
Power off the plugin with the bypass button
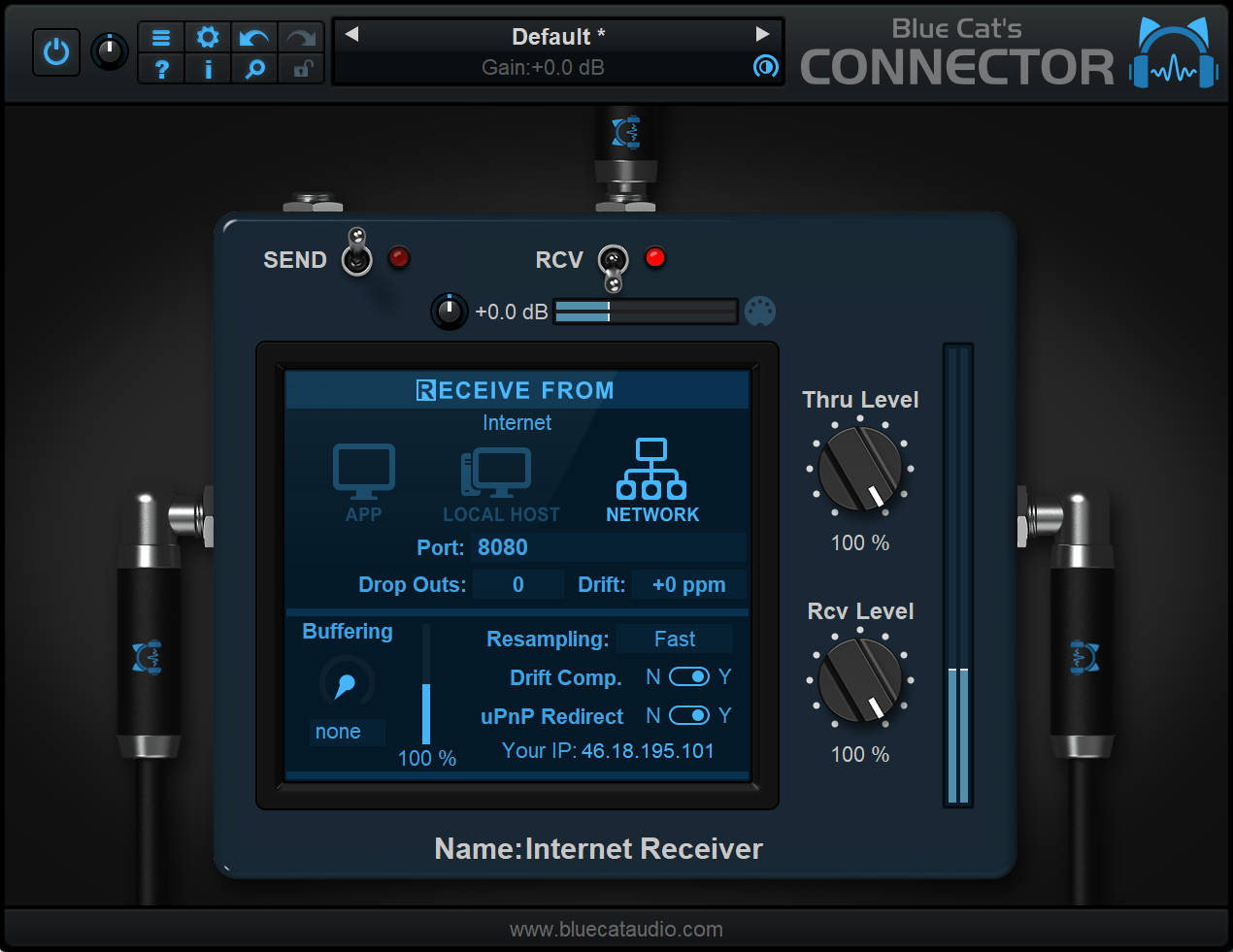[x=55, y=51]
